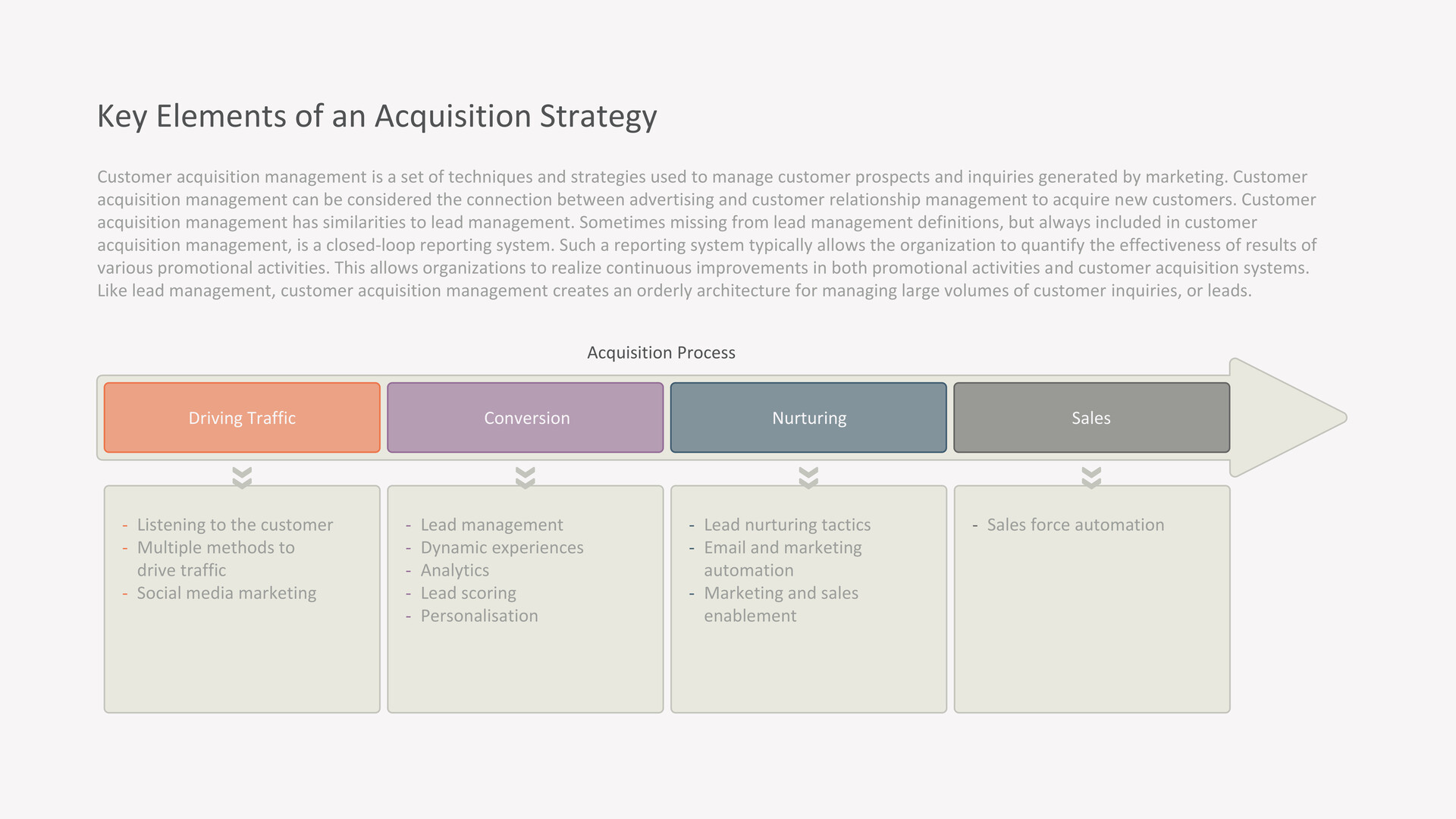Click the chevron under Conversion
The height and width of the screenshot is (819, 1456).
coord(526,478)
